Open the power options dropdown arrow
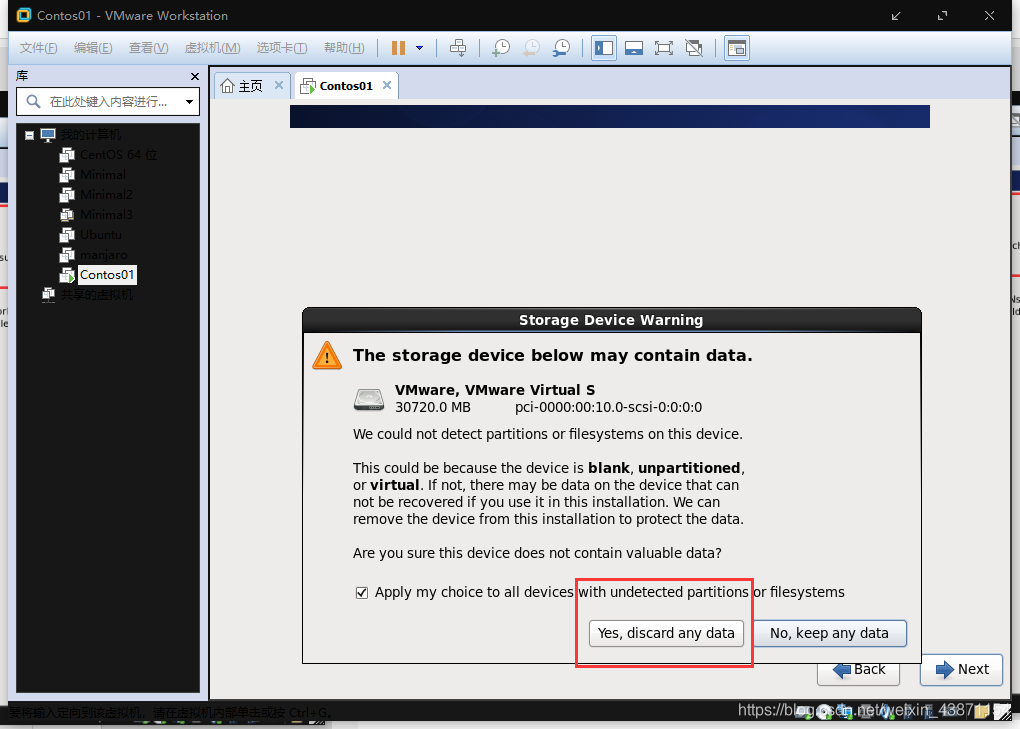 (x=420, y=47)
